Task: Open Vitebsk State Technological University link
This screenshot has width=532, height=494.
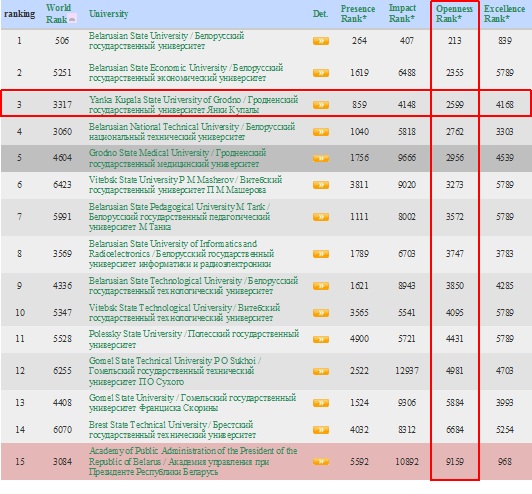Action: [x=184, y=312]
